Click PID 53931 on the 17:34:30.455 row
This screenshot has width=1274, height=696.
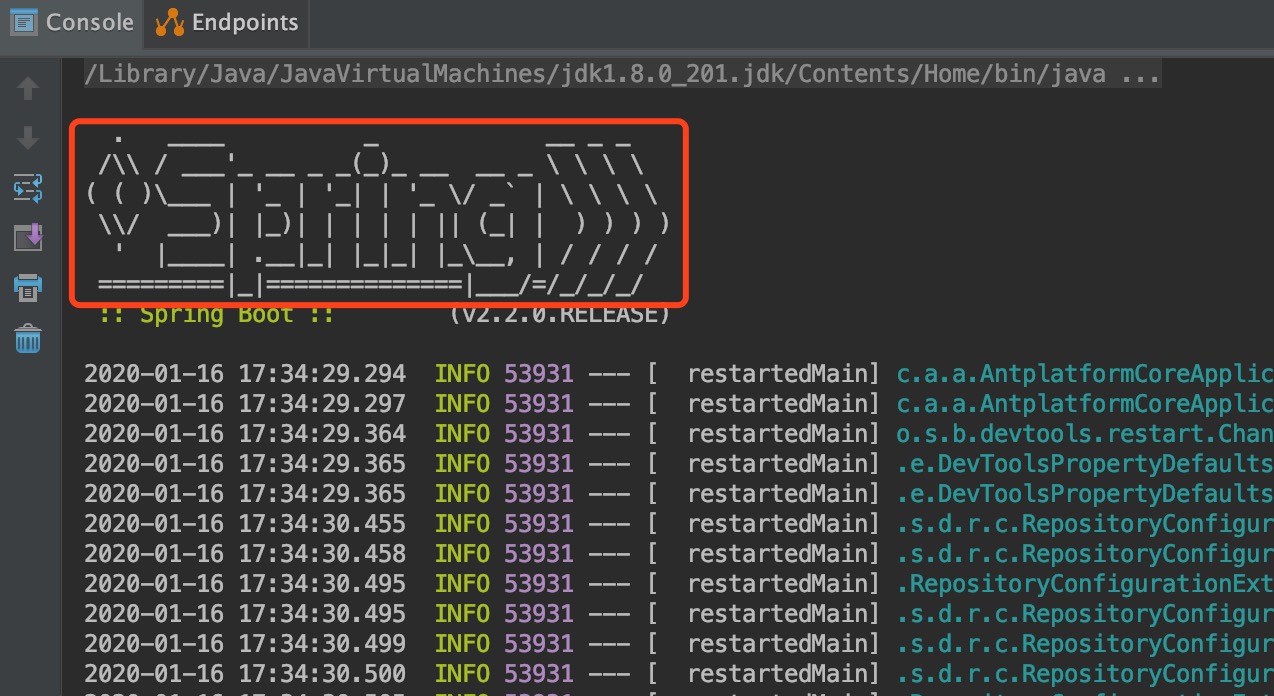point(538,524)
